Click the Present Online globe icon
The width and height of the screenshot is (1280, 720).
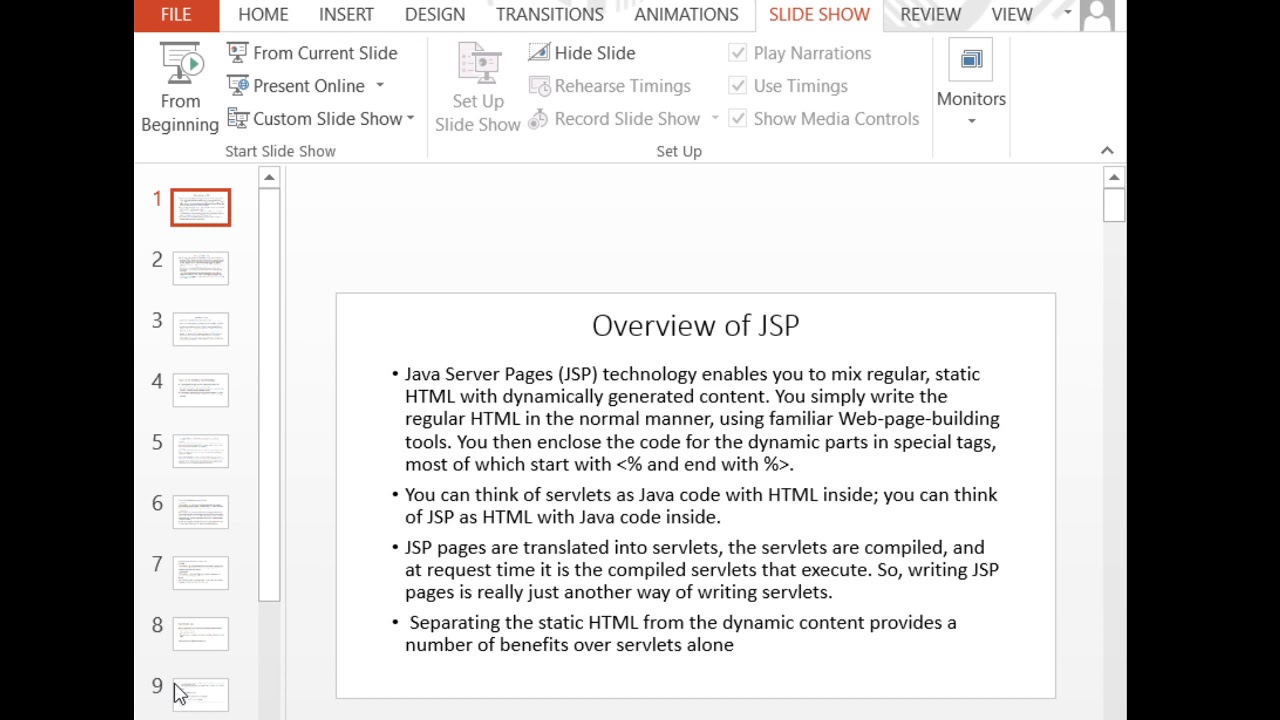(x=237, y=85)
